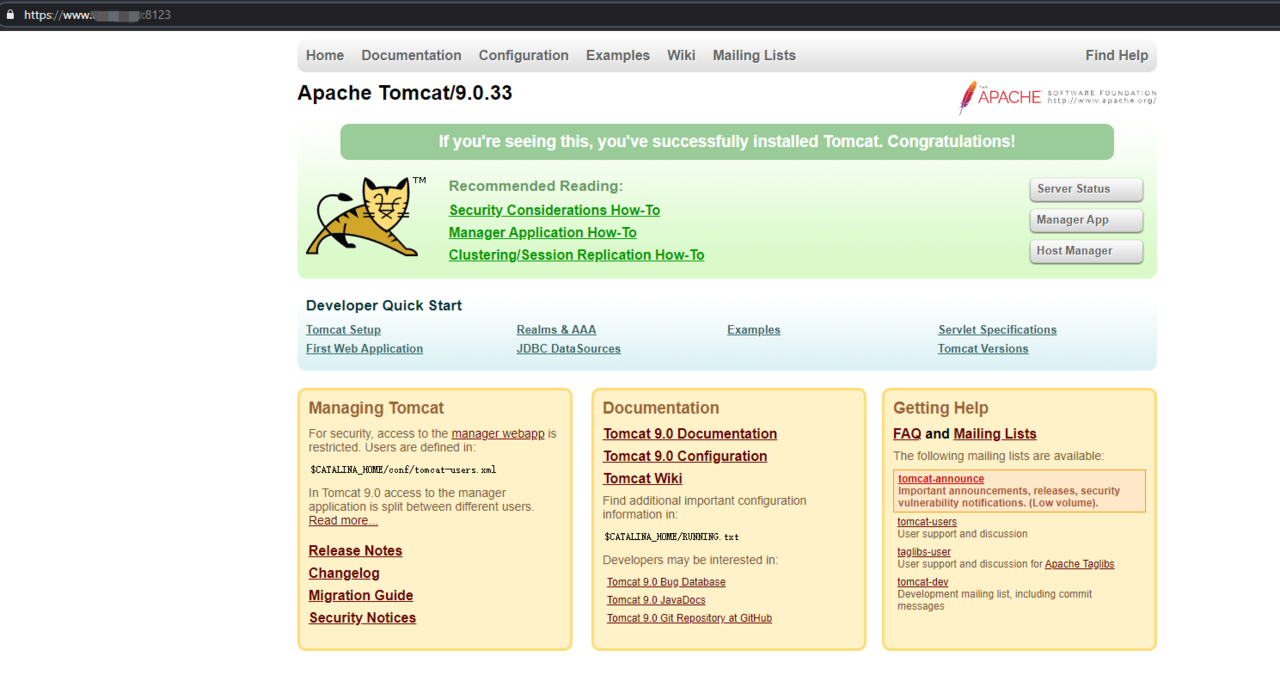This screenshot has height=675, width=1280.
Task: Open Clustering/Session Replication How-To link
Action: pyautogui.click(x=576, y=255)
